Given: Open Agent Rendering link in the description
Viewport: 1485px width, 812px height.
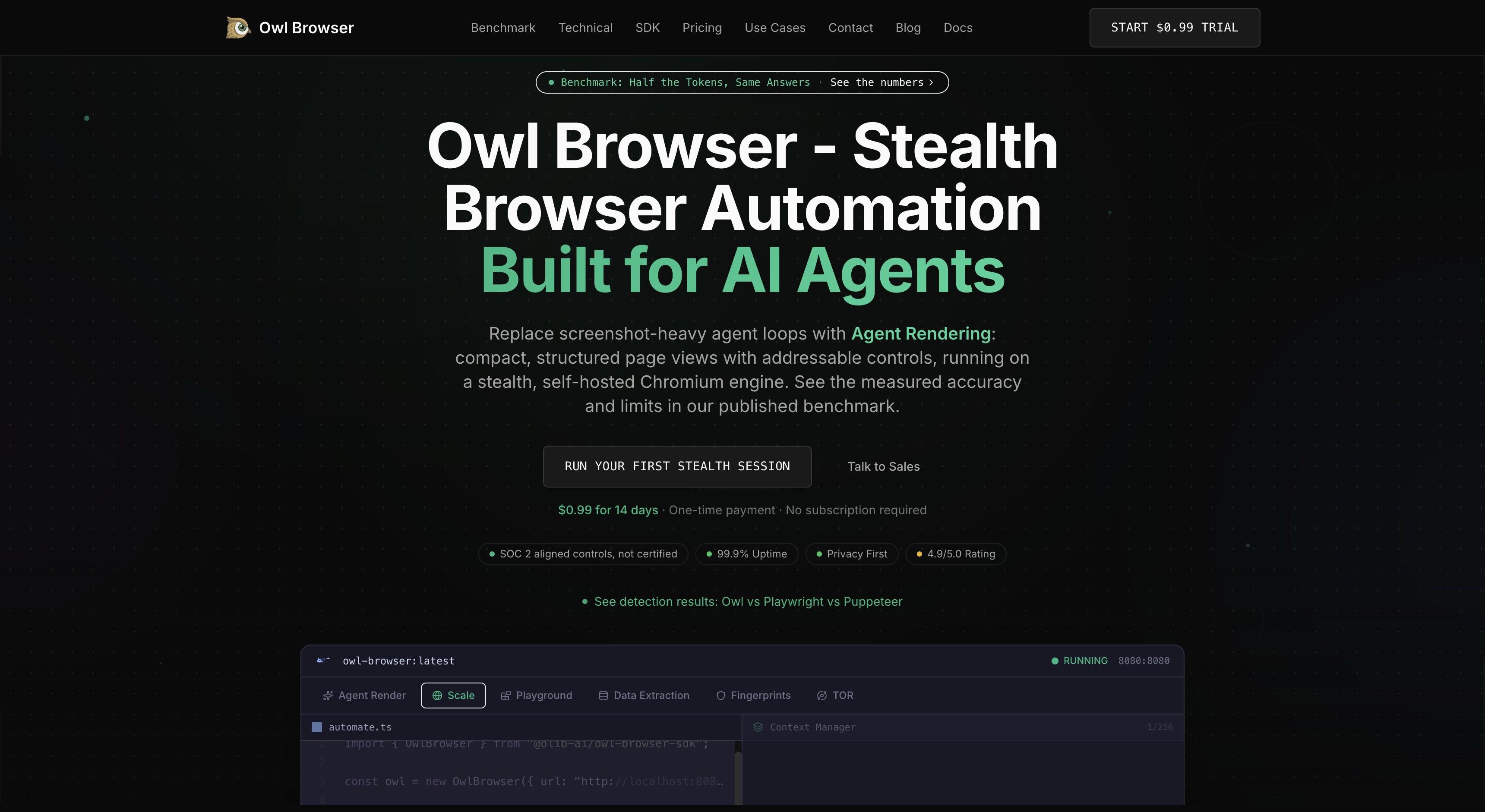Looking at the screenshot, I should point(921,334).
